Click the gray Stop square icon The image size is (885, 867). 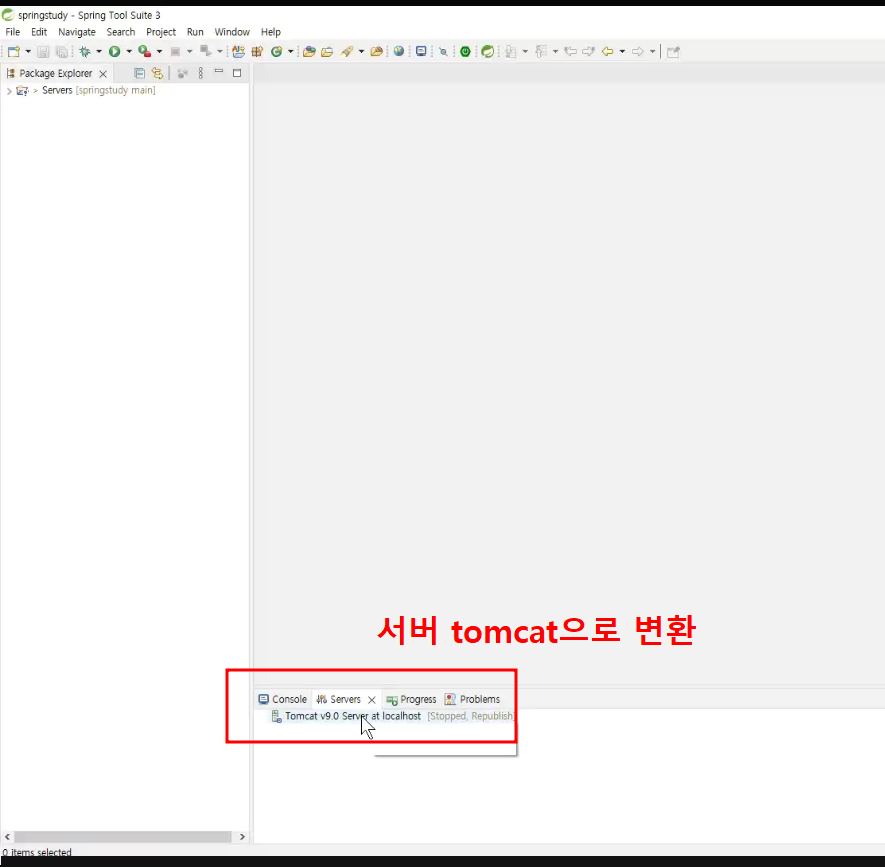coord(176,52)
